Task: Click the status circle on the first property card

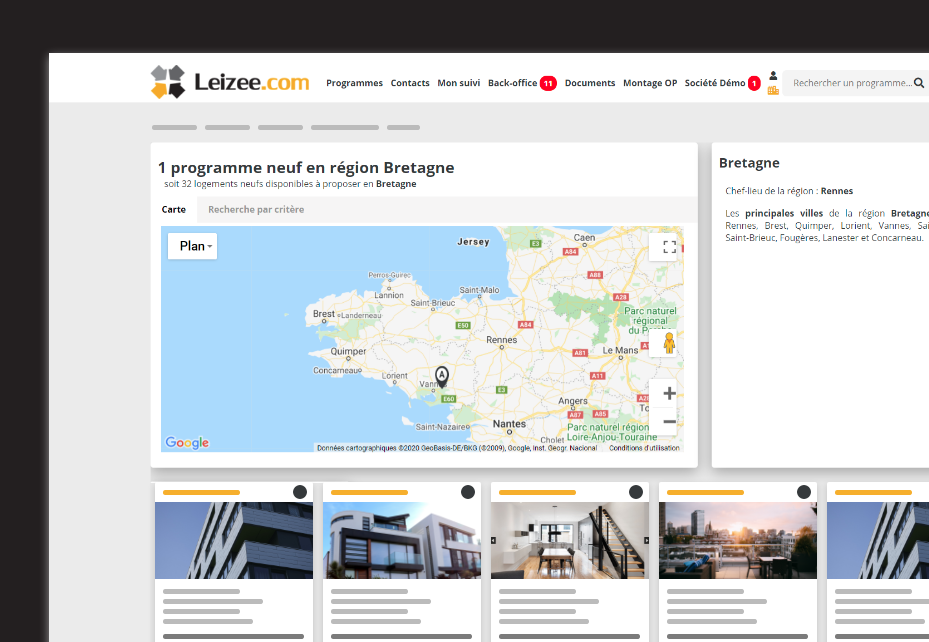Action: click(x=299, y=491)
